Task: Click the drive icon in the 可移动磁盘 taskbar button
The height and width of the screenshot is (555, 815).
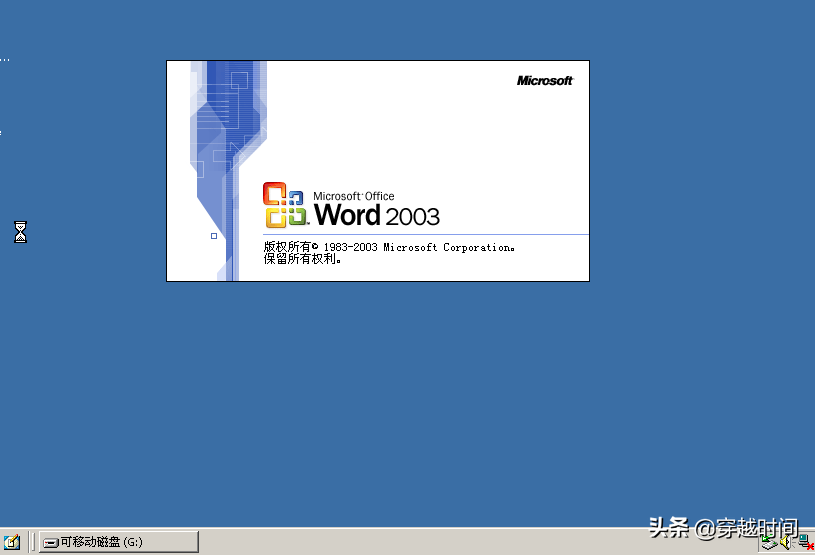Action: click(x=50, y=543)
